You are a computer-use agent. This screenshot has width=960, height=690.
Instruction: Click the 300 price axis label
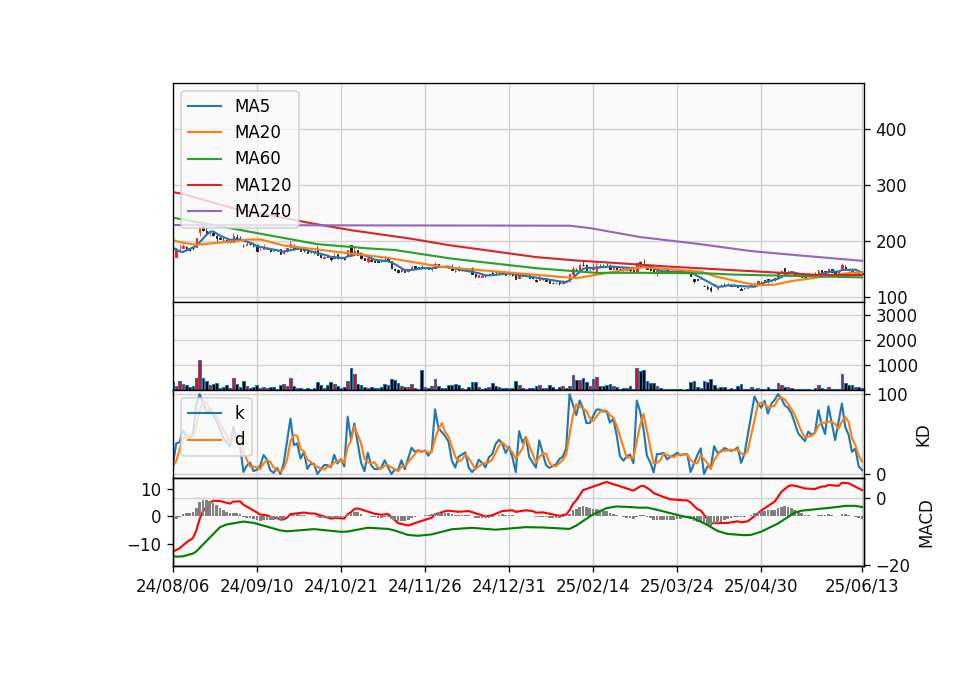(891, 186)
